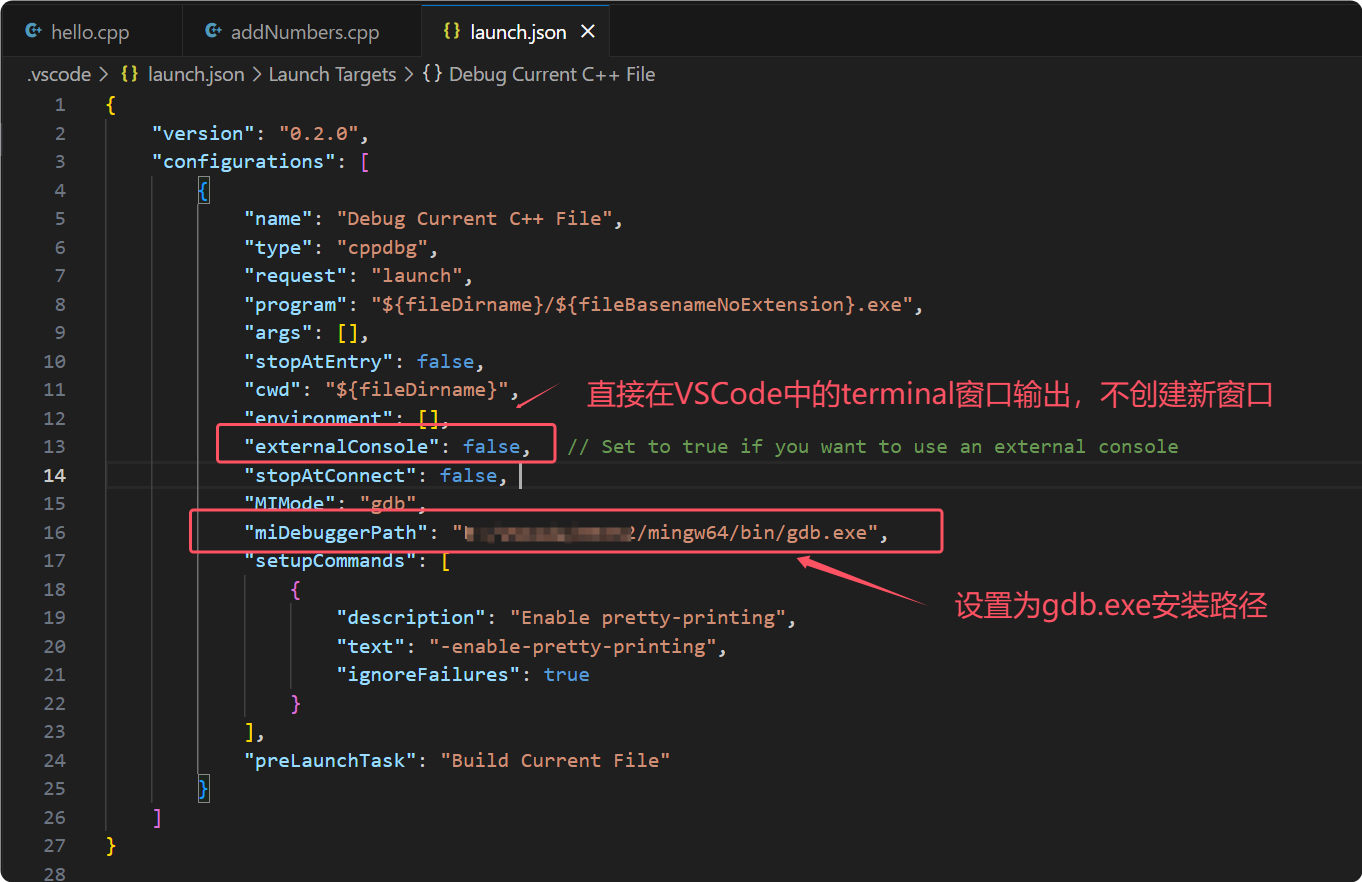This screenshot has height=882, width=1362.
Task: Click the false value of stopAtEntry
Action: click(x=445, y=361)
